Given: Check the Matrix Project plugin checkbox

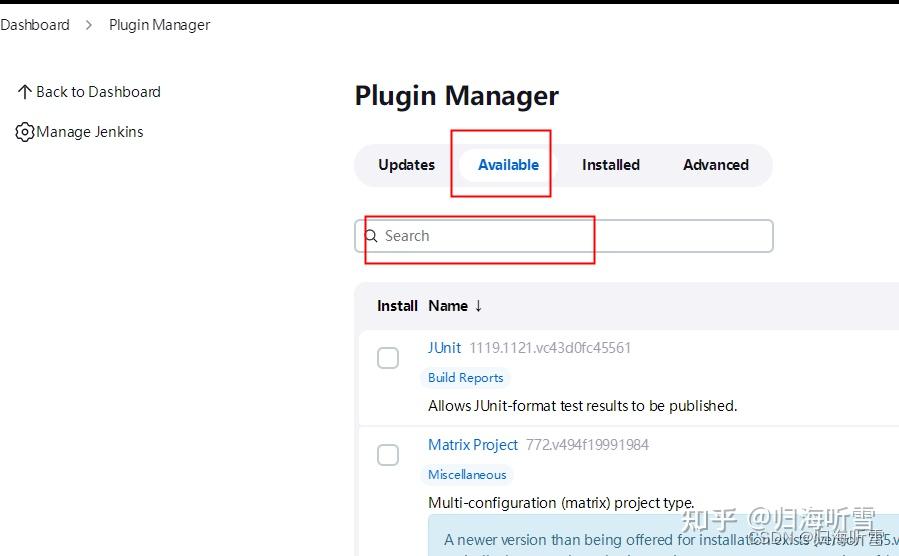Looking at the screenshot, I should click(x=388, y=455).
